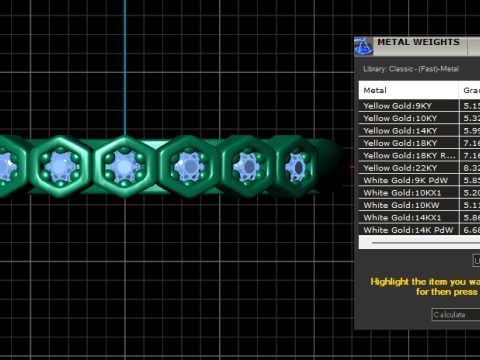Click the Calculate button
This screenshot has width=480, height=360.
tap(456, 315)
